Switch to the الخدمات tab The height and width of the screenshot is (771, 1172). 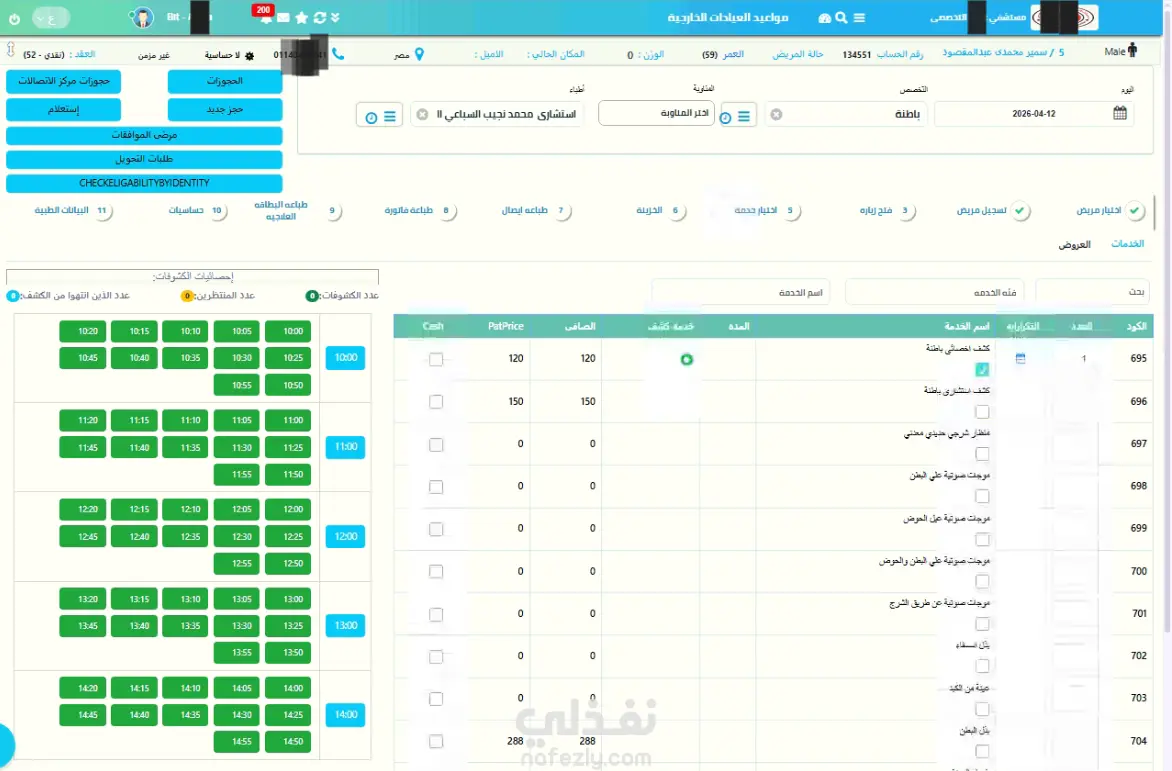[x=1127, y=244]
